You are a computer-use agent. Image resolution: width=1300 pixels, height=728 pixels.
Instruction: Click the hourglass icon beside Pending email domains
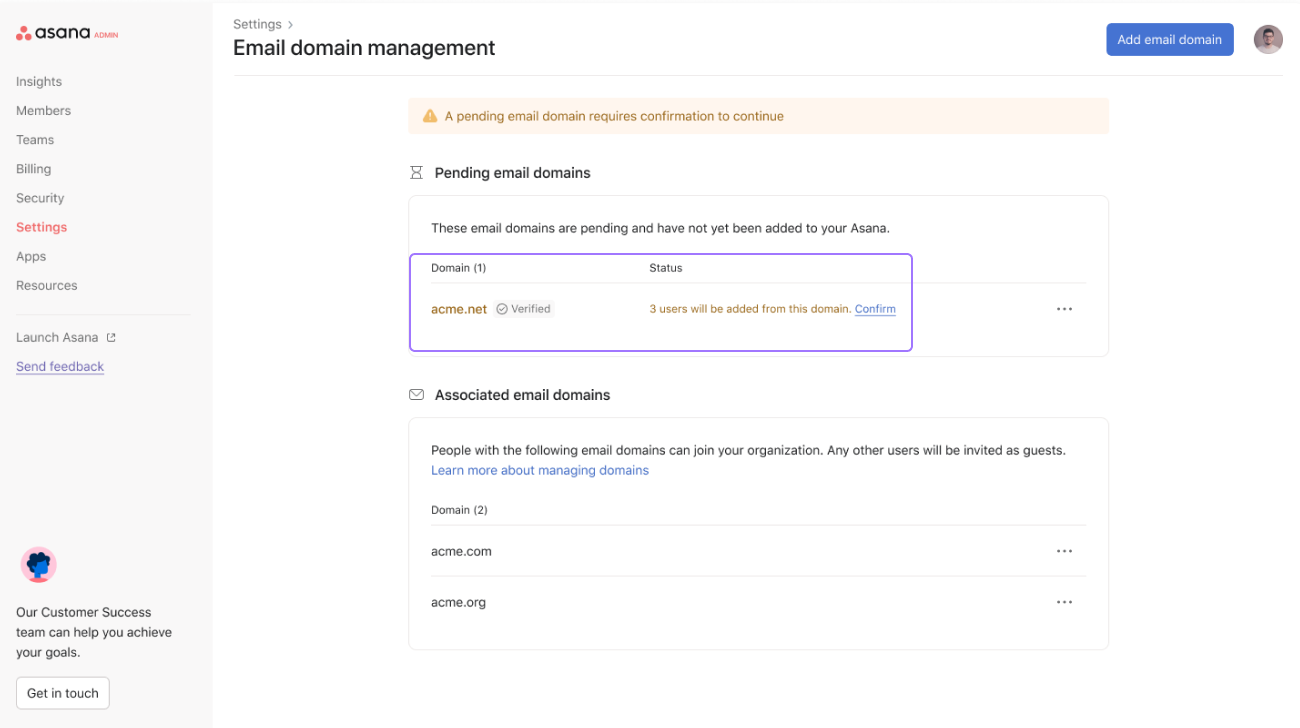[416, 173]
